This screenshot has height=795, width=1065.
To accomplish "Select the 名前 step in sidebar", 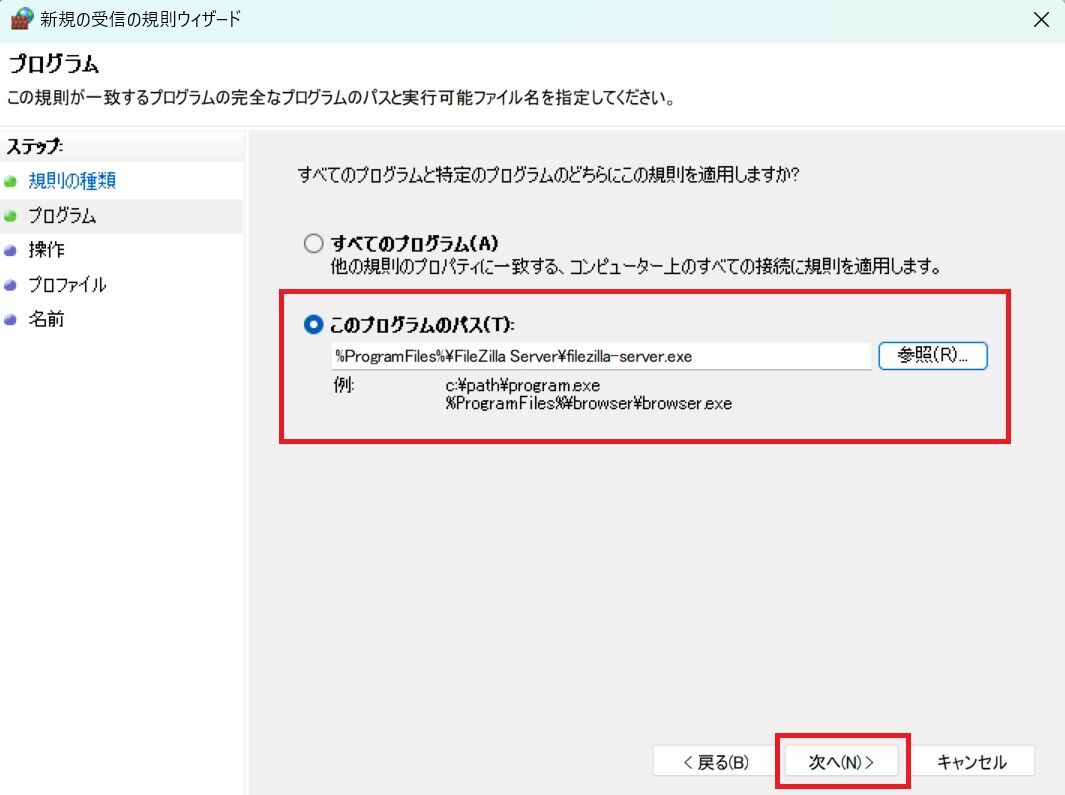I will click(46, 319).
